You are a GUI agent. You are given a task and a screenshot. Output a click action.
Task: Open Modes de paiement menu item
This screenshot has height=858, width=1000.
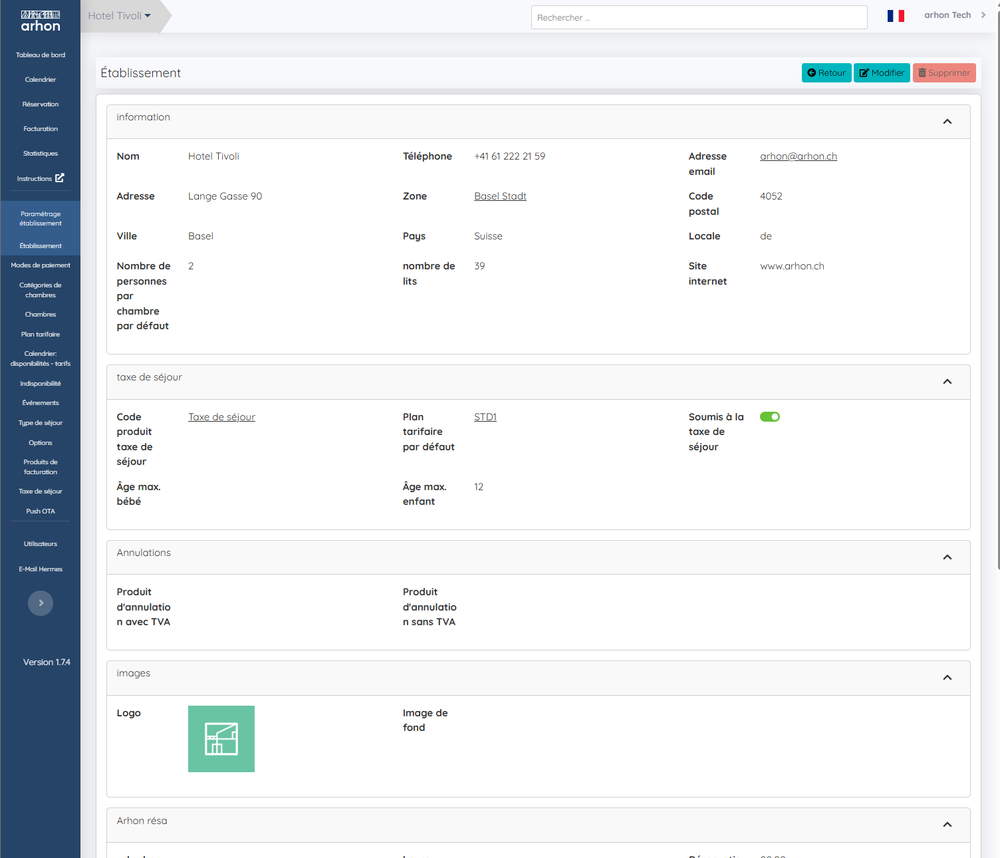[x=40, y=265]
